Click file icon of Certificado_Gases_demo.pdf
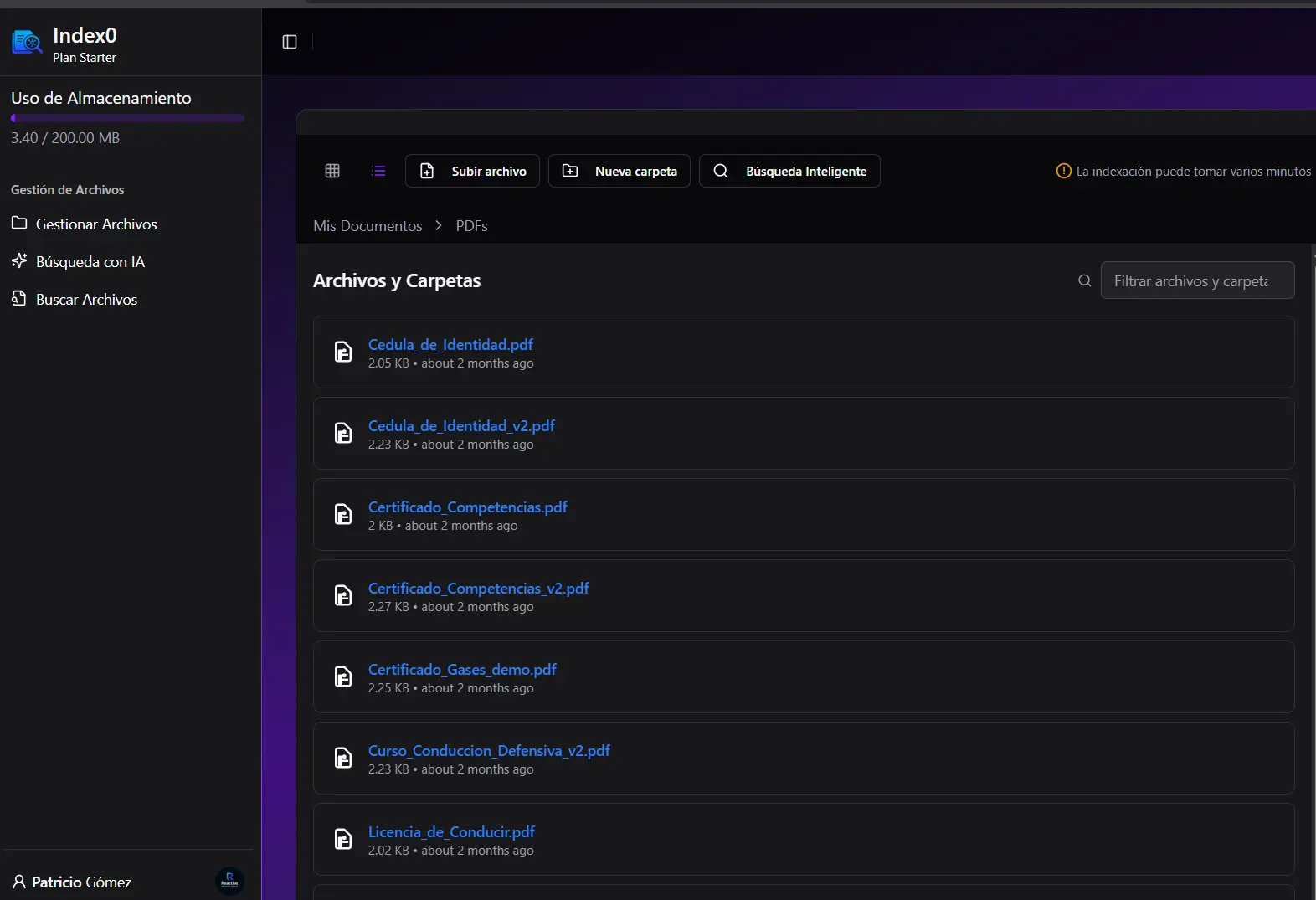The image size is (1316, 900). coord(343,676)
